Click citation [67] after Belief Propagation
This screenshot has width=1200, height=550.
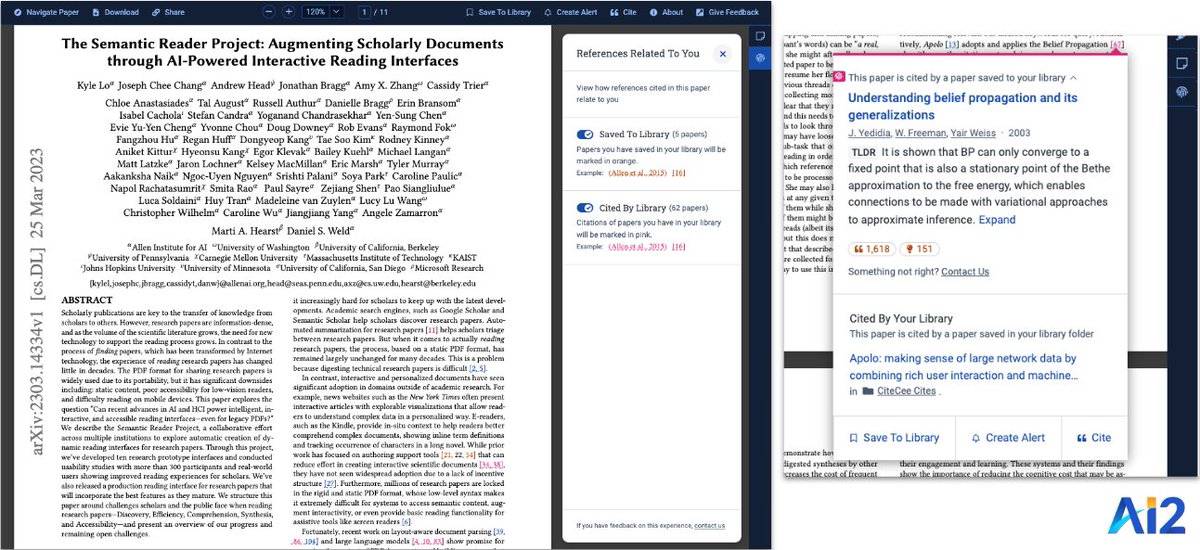coord(1117,44)
